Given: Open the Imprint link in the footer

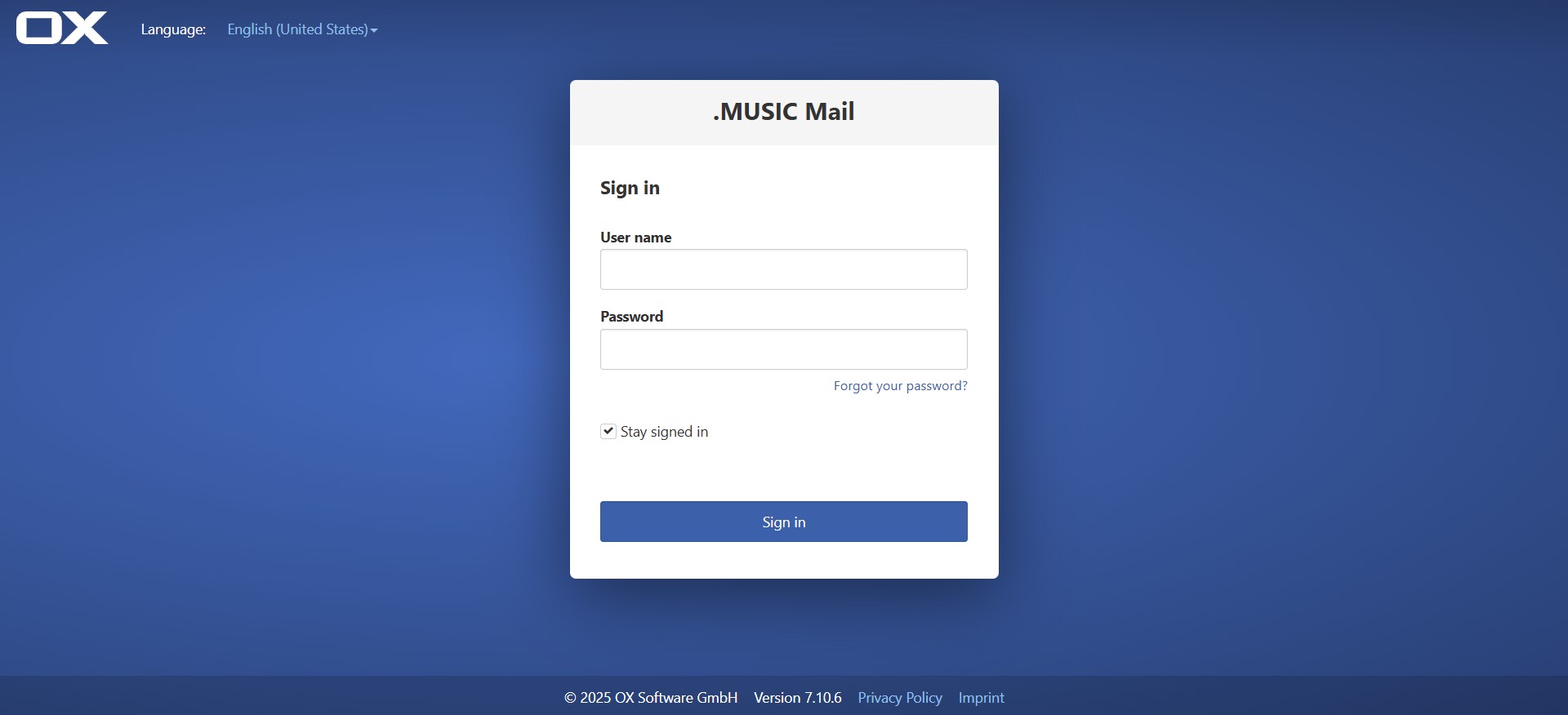Looking at the screenshot, I should [x=982, y=698].
